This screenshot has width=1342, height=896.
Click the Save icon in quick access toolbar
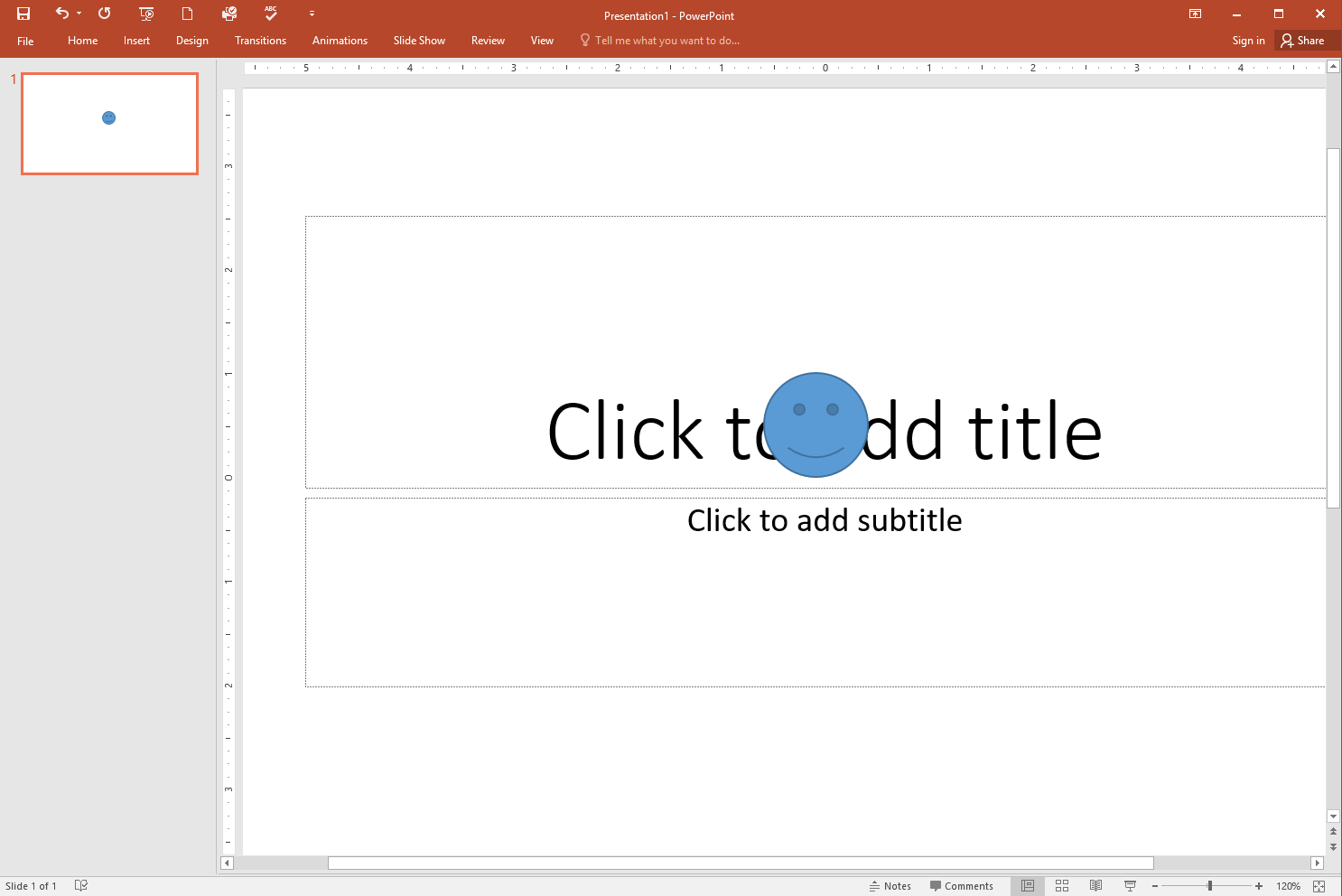[23, 14]
